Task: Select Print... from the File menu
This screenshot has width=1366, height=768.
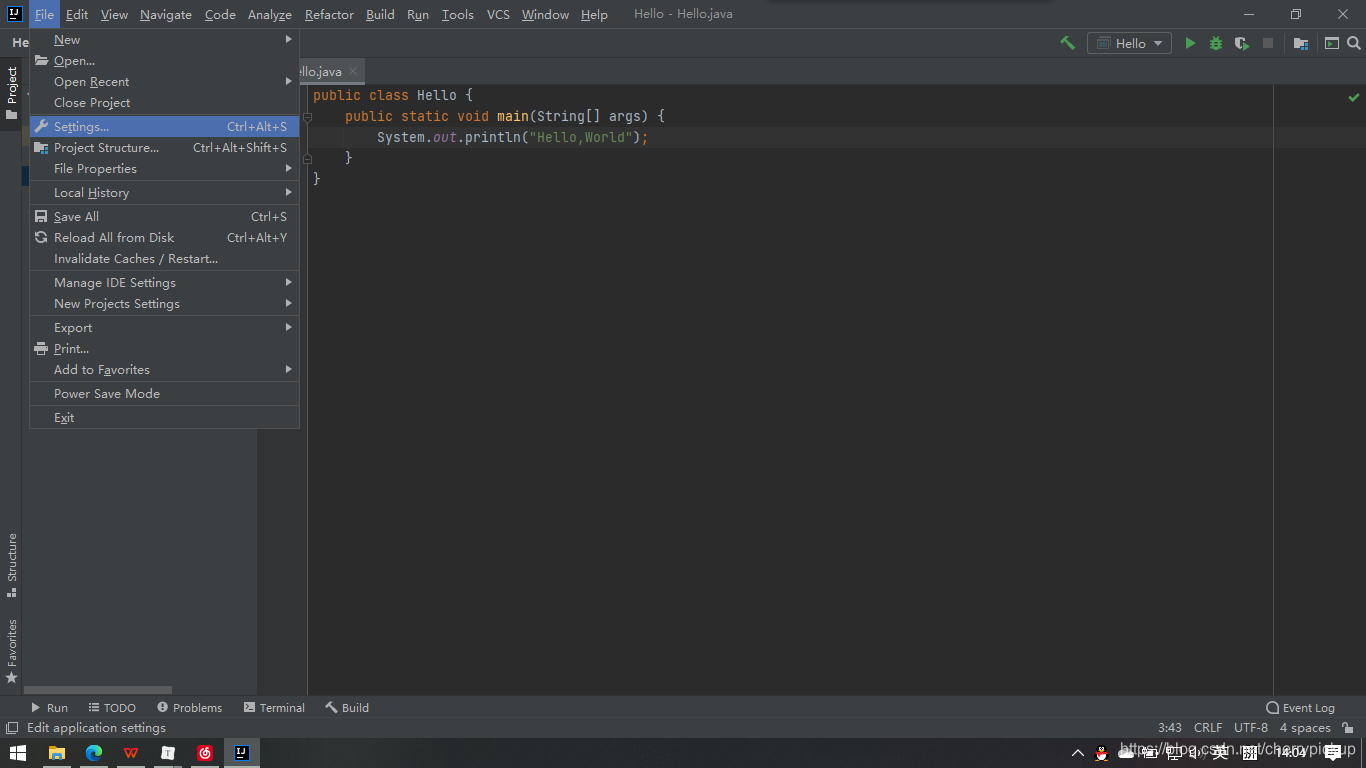Action: [164, 349]
